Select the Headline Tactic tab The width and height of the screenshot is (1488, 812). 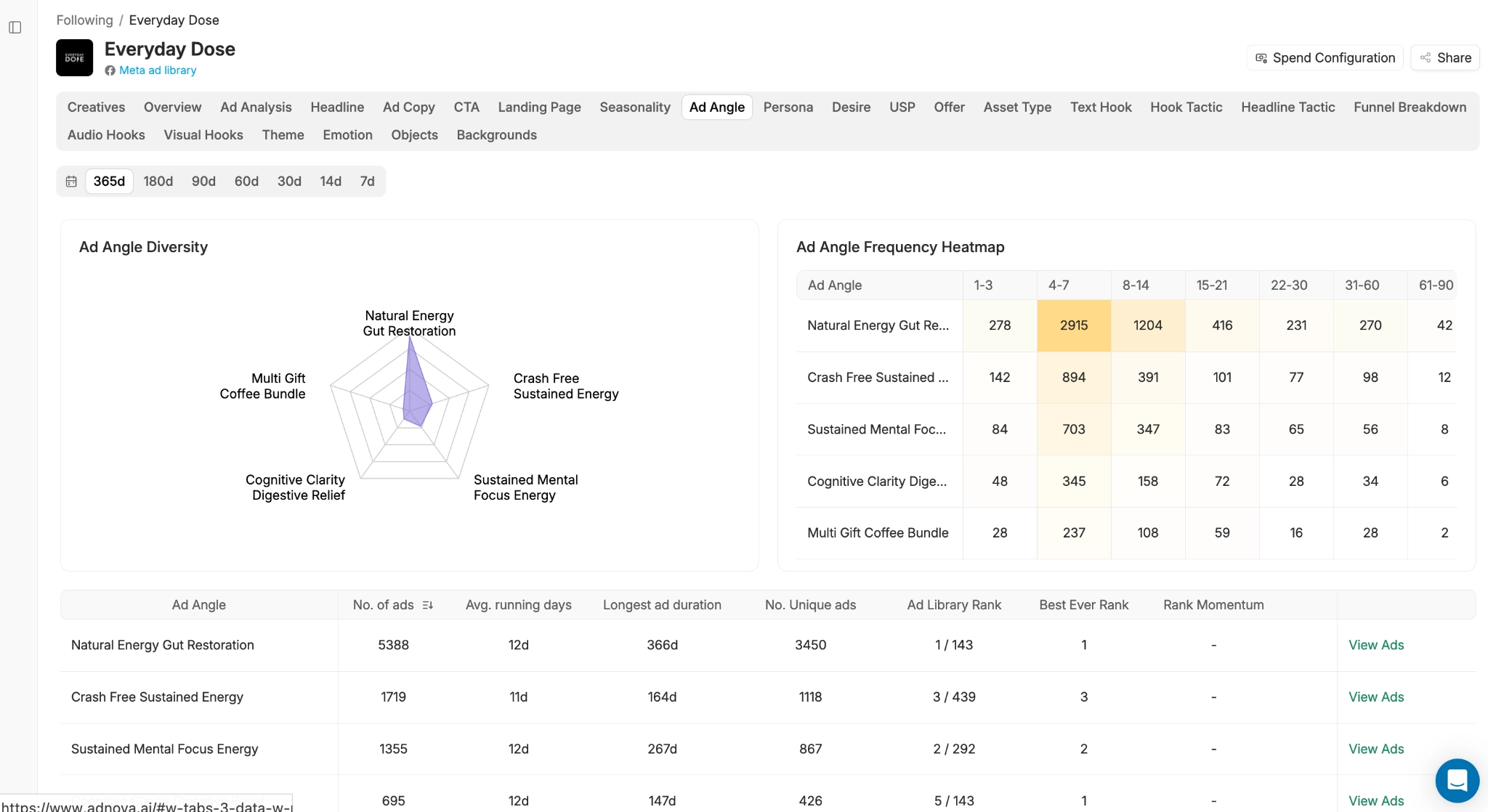click(x=1288, y=107)
